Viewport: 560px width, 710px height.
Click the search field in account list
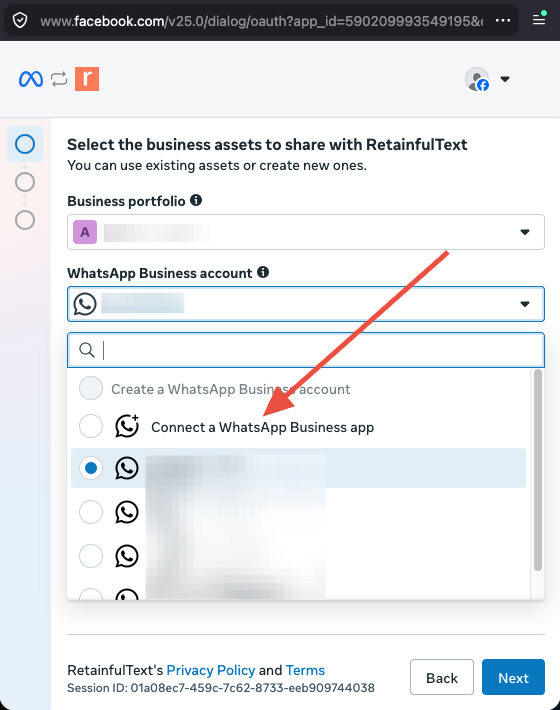point(306,350)
